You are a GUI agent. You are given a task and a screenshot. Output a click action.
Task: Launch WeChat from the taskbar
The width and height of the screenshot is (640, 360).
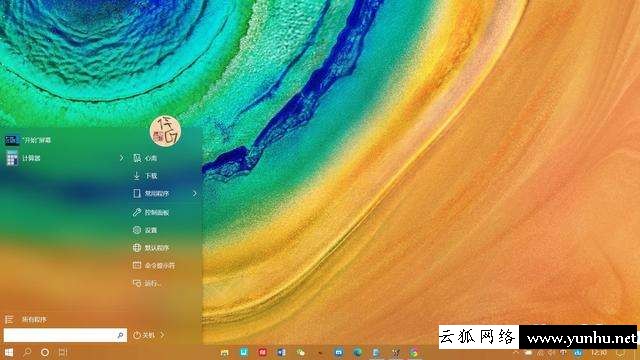301,352
